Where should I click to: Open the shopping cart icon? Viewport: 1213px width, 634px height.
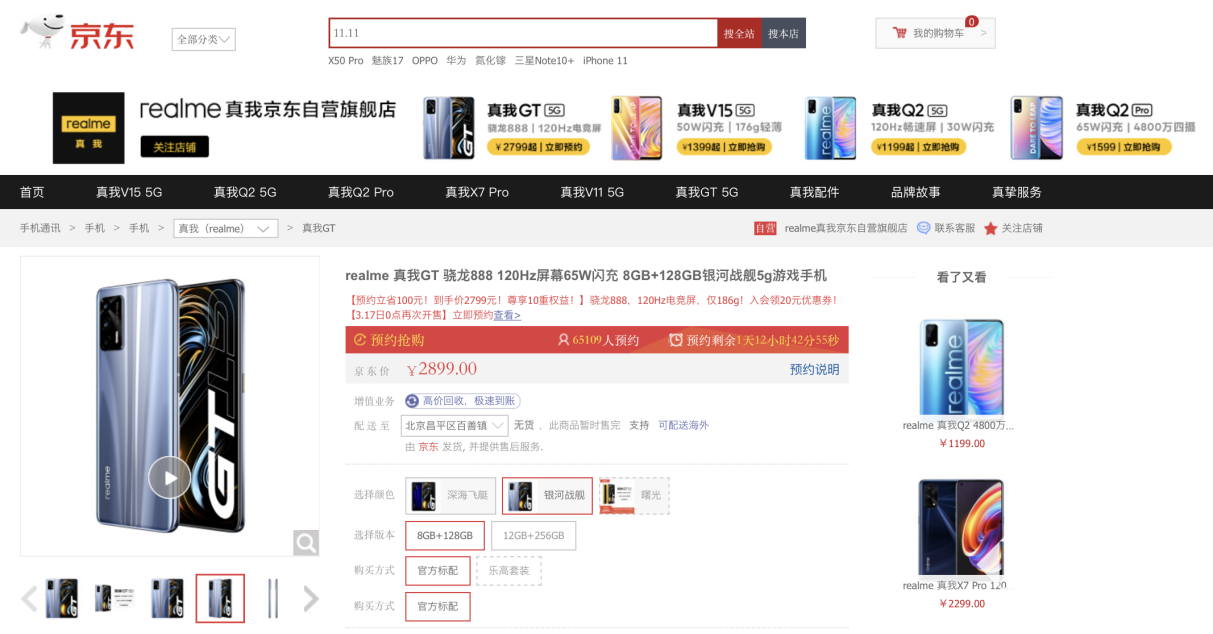coord(900,33)
